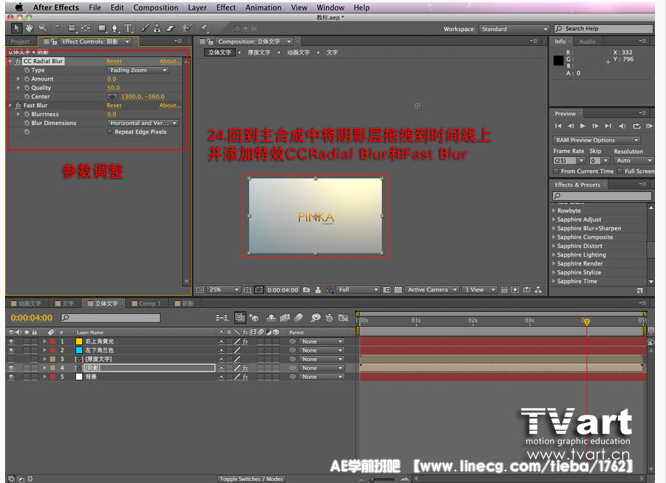Click the Toggle Switches / Modes button
The width and height of the screenshot is (666, 483).
coord(251,479)
